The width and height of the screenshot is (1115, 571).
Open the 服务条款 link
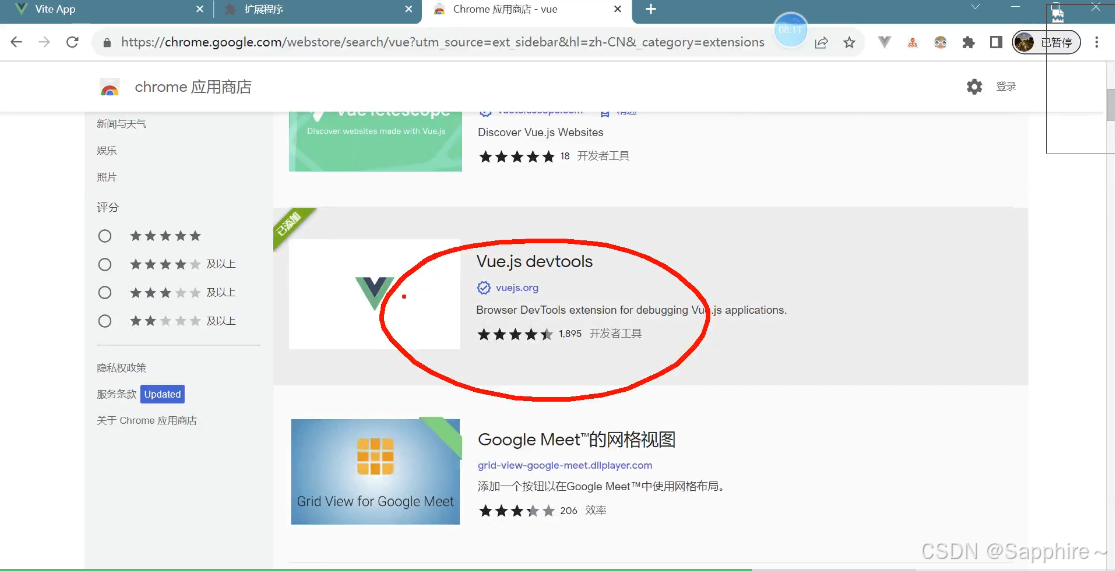pos(117,394)
